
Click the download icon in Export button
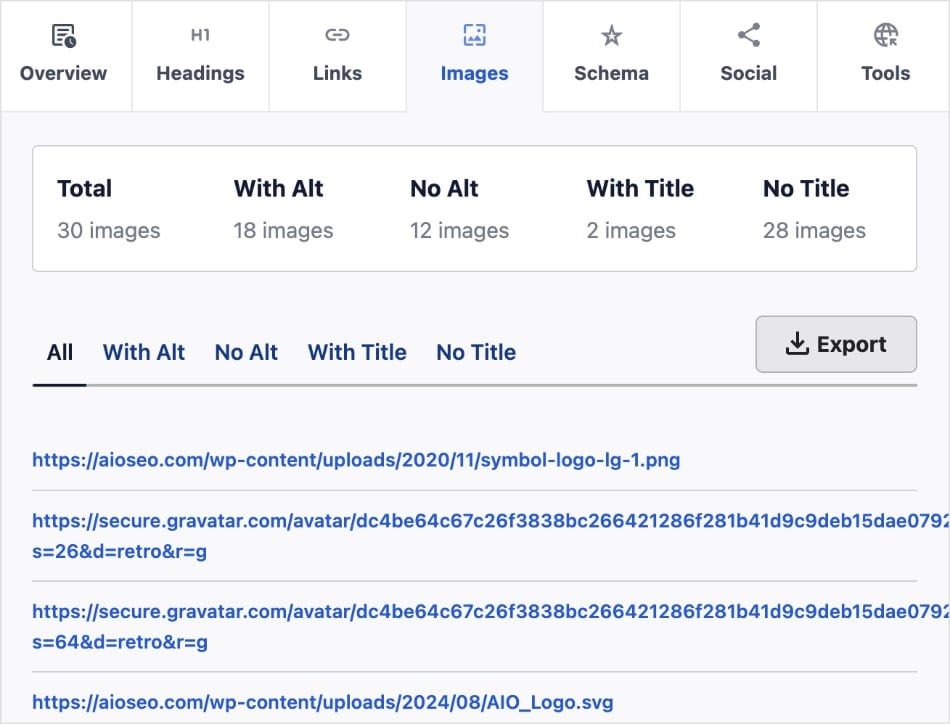pyautogui.click(x=796, y=344)
